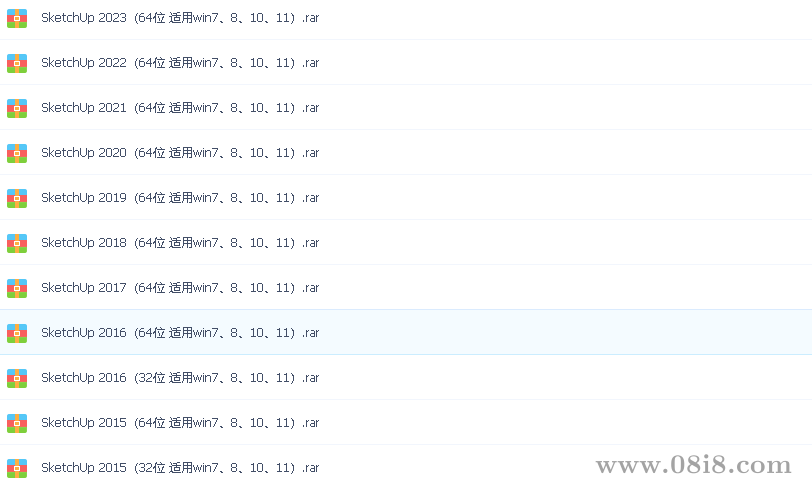The width and height of the screenshot is (812, 483).
Task: Click the icon of highlighted SketchUp 2016 64位 file
Action: pos(17,333)
